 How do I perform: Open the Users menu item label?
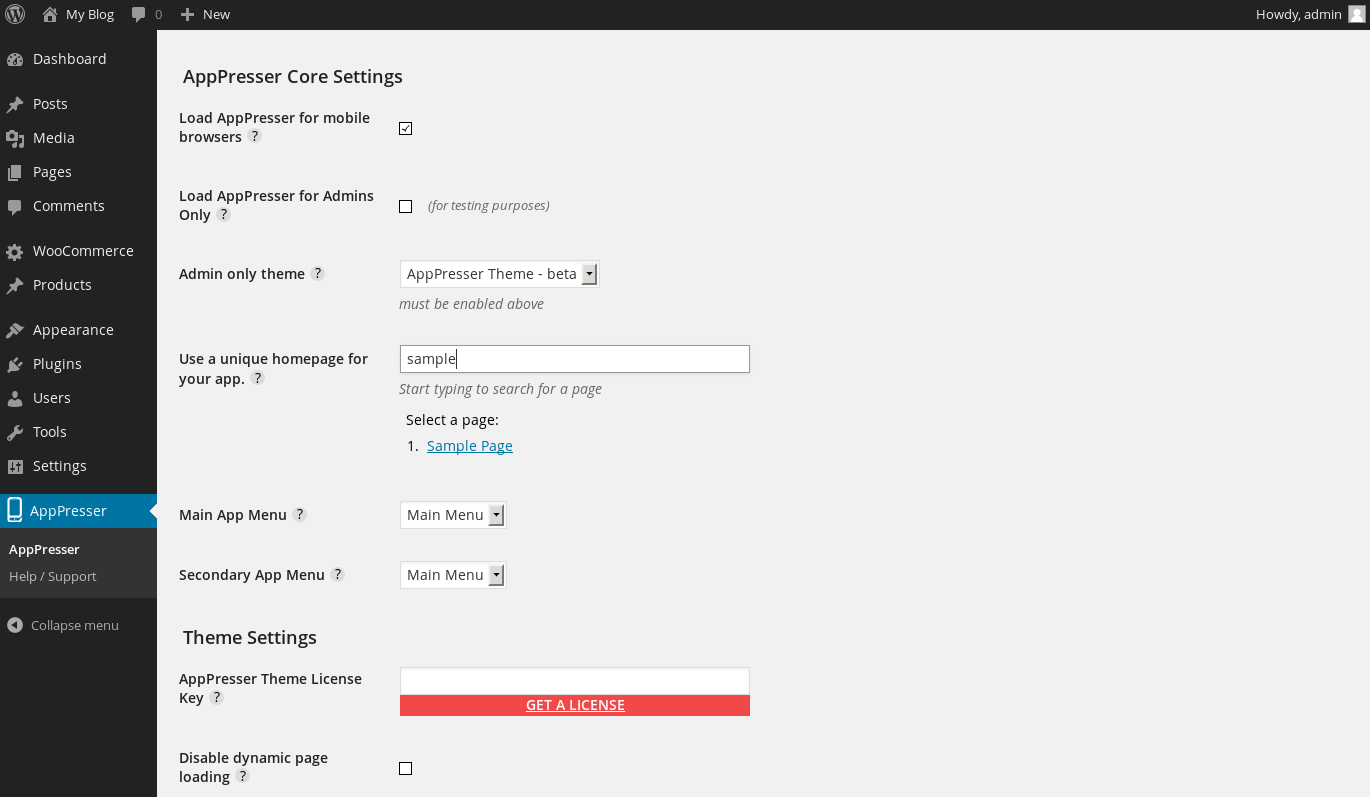coord(52,398)
